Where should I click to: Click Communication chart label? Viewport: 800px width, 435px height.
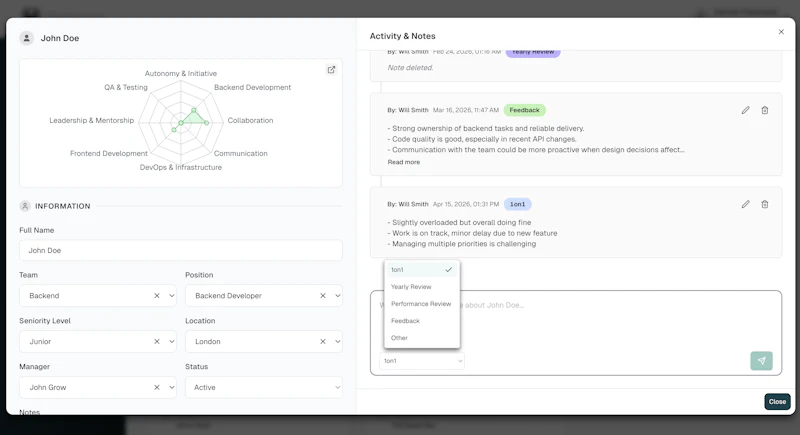(x=240, y=153)
